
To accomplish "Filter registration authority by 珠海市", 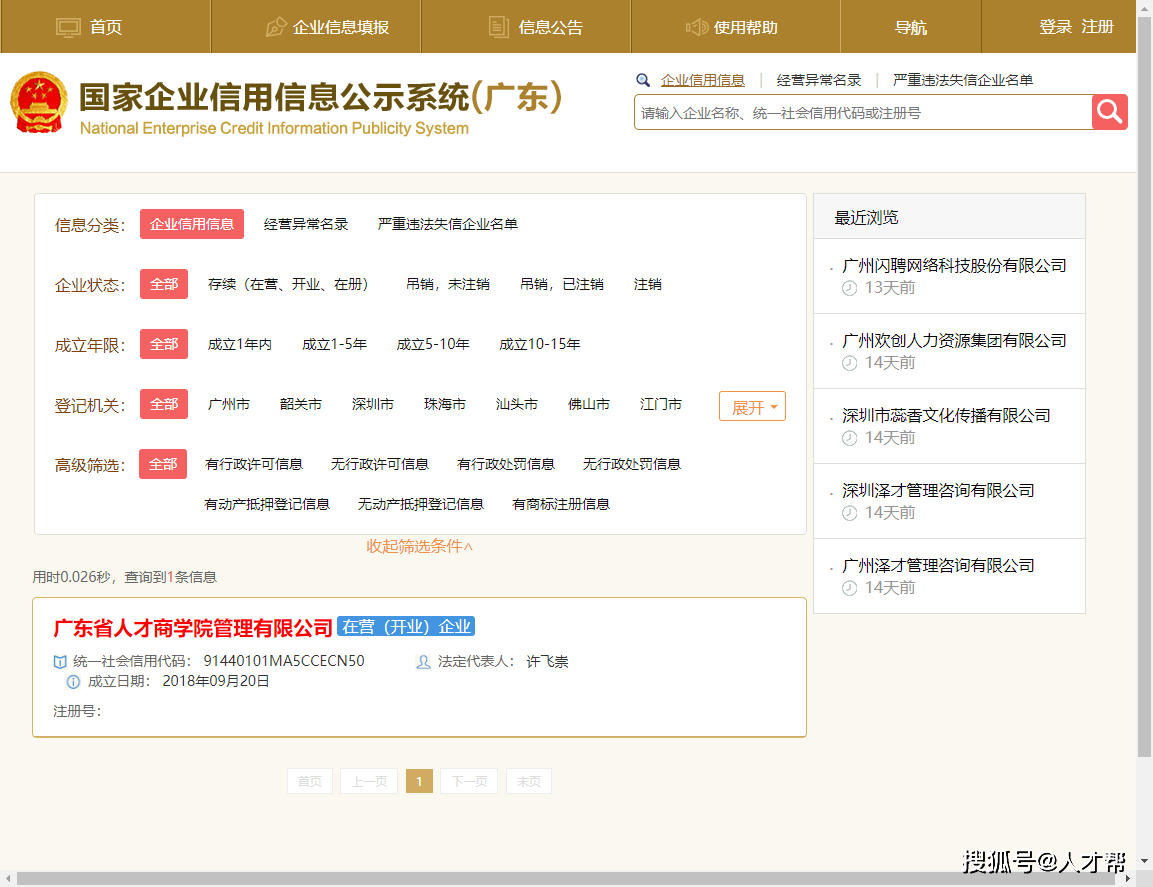I will pyautogui.click(x=445, y=405).
